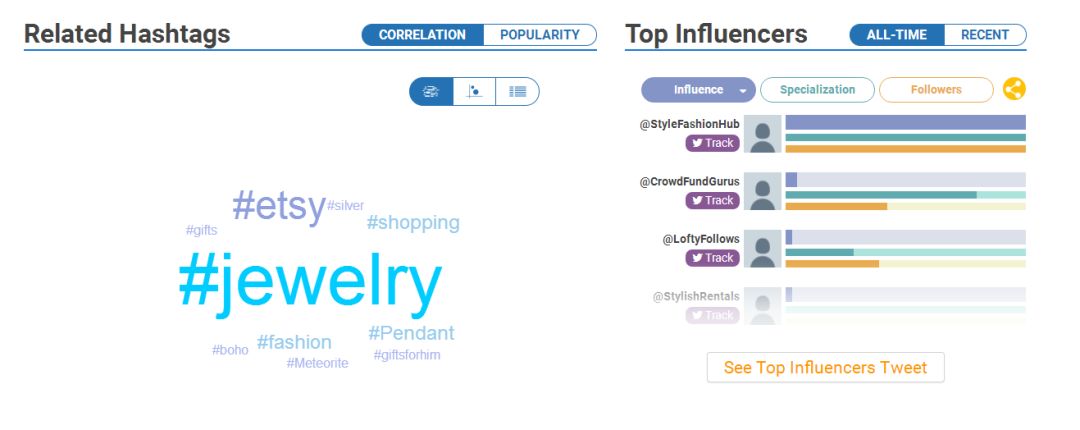1080x430 pixels.
Task: Switch influencers to All-Time
Action: point(897,35)
